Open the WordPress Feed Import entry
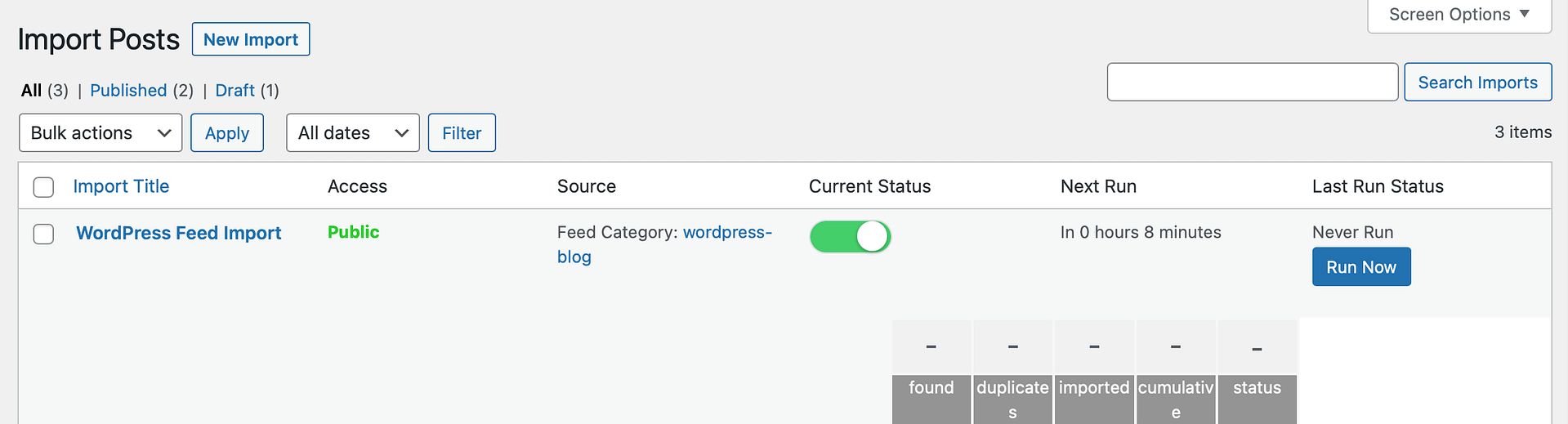This screenshot has height=424, width=1568. point(179,233)
